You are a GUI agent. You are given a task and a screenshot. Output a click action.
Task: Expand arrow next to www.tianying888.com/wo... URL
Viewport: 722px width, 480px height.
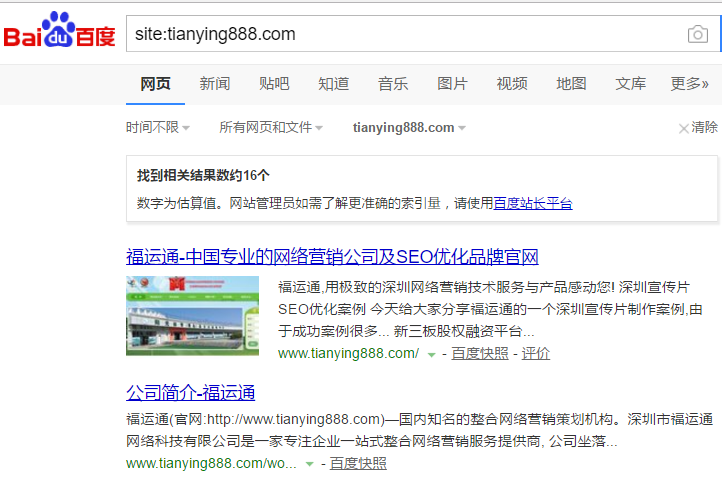pyautogui.click(x=309, y=464)
